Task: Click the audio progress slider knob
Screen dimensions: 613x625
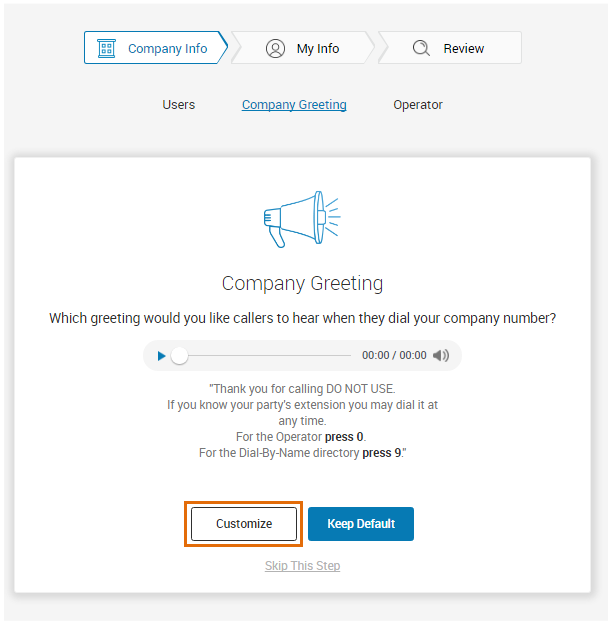Action: click(x=179, y=356)
